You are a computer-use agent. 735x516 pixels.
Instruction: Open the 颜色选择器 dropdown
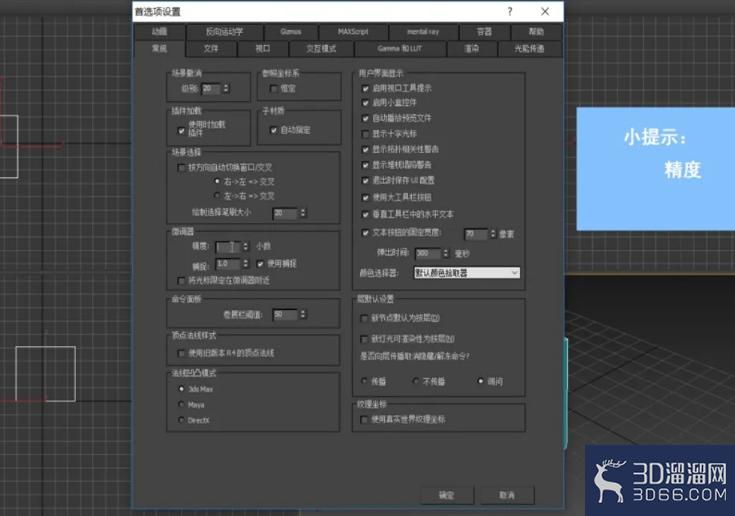[x=467, y=273]
